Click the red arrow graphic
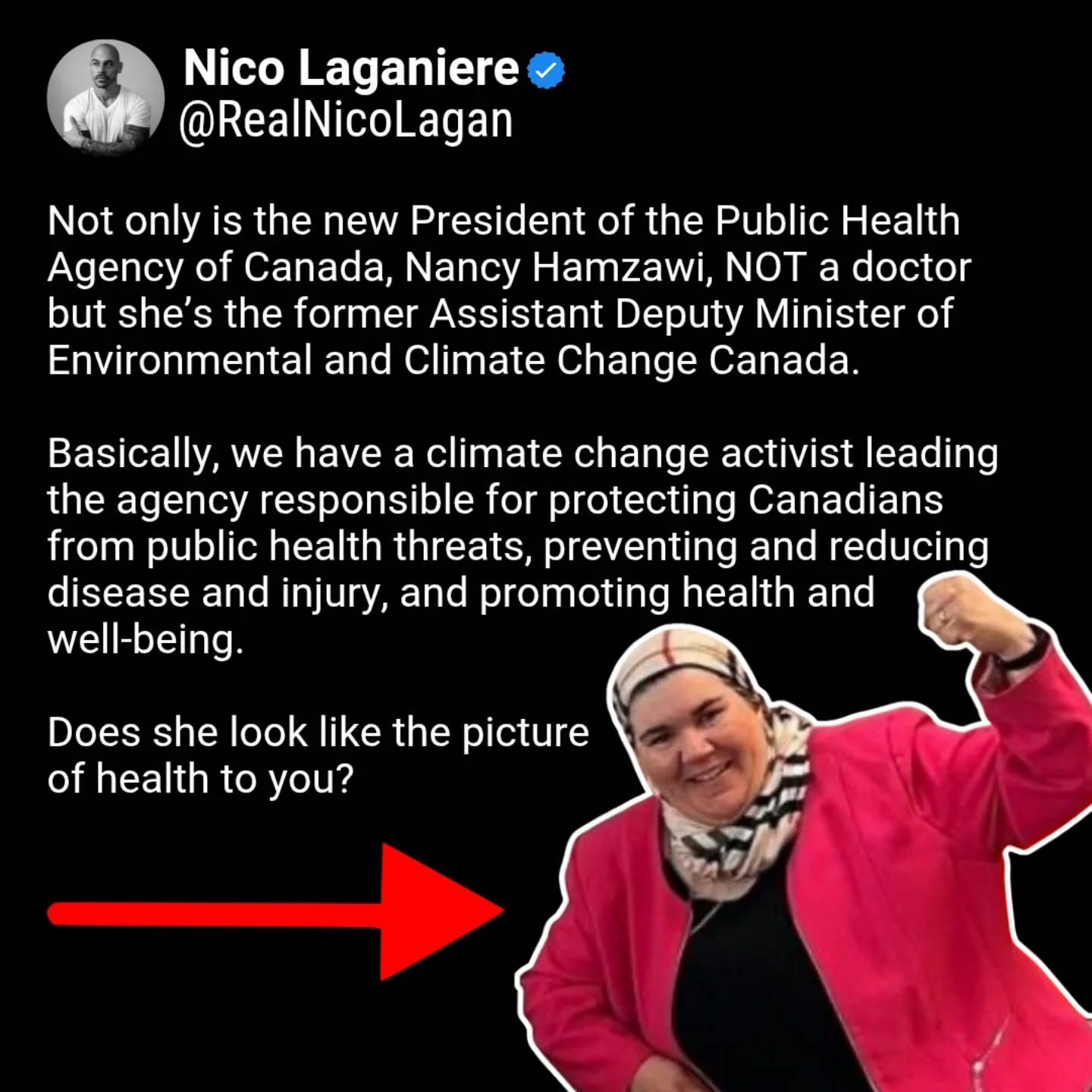The image size is (1092, 1092). [275, 912]
